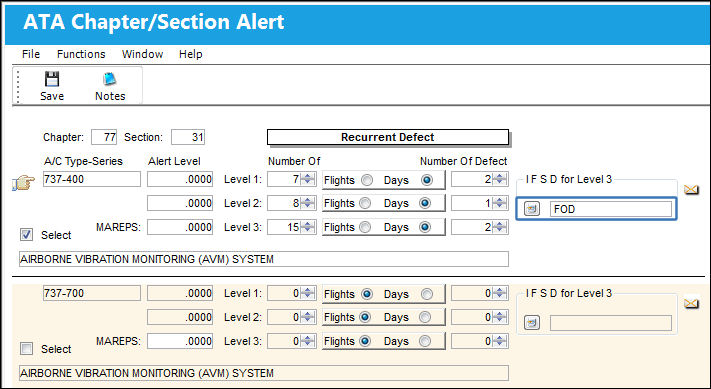Open the File menu
711x389 pixels.
pyautogui.click(x=31, y=54)
